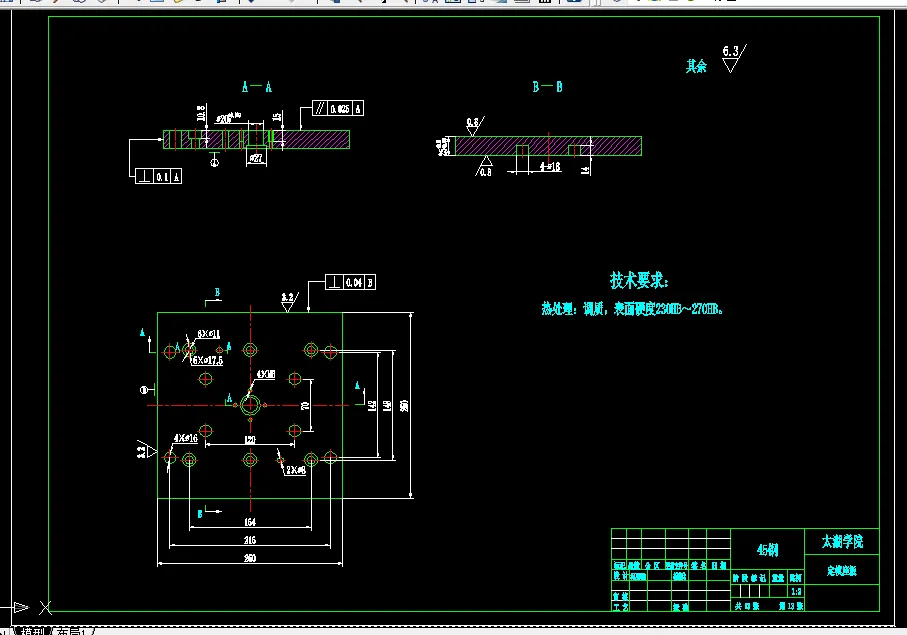Select the 技术要求 heading text
907x635 pixels.
639,280
